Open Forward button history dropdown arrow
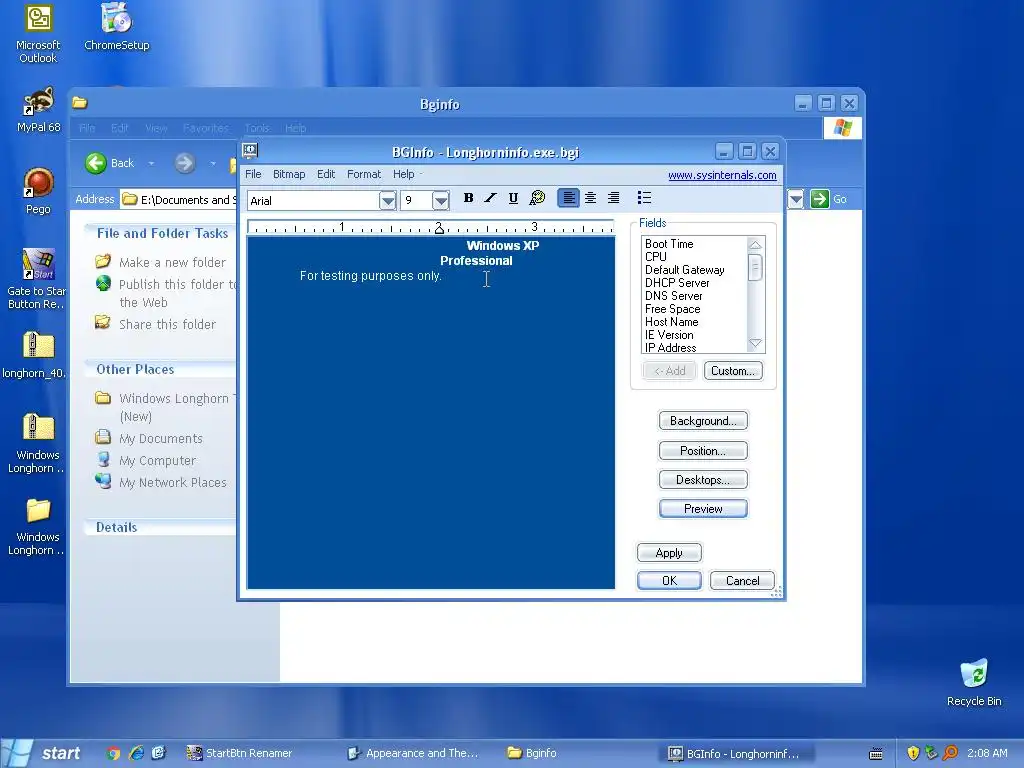The image size is (1024, 768). 213,163
